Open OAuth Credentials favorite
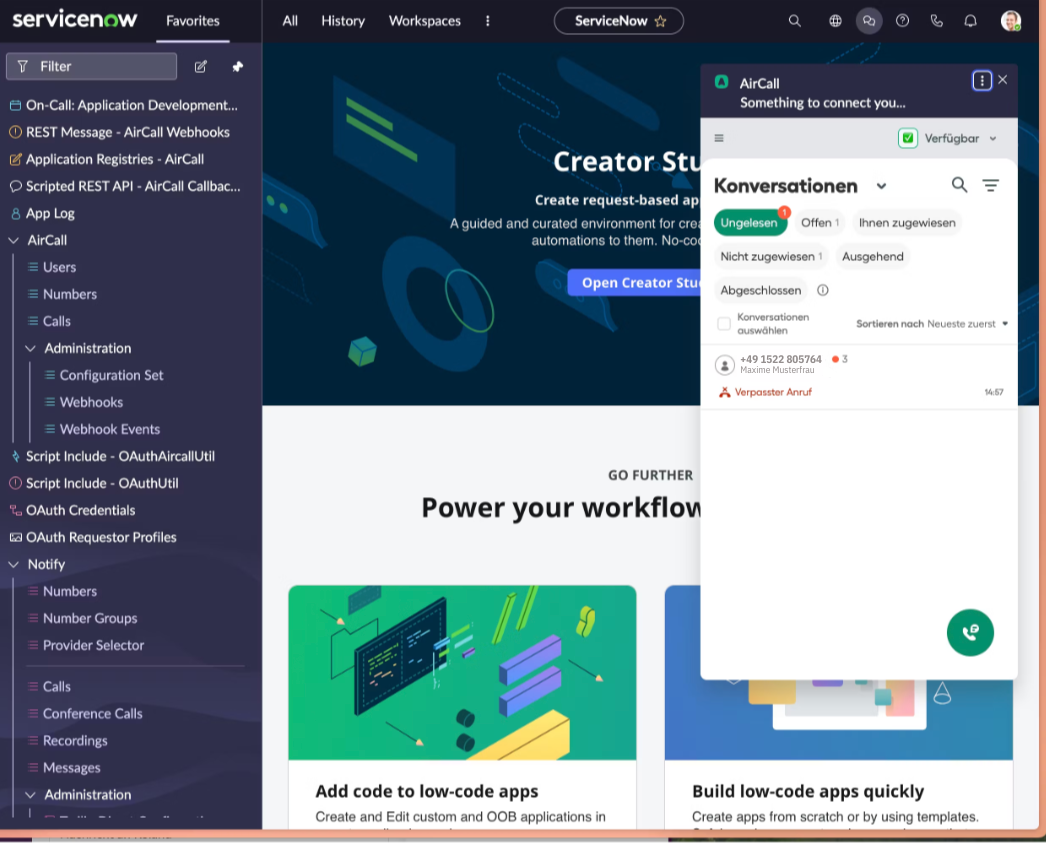Screen dimensions: 1046x848 click(80, 510)
